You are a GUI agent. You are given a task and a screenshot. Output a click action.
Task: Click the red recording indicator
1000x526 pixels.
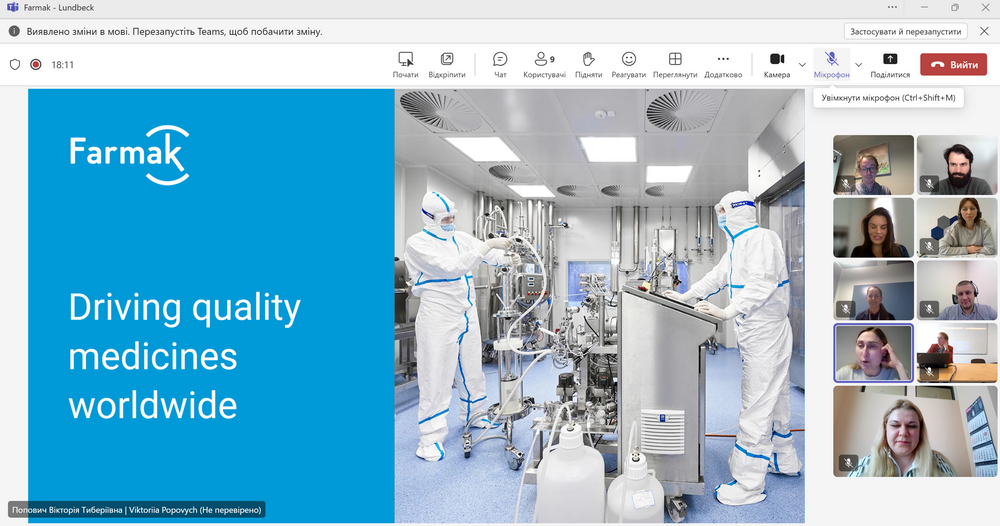tap(36, 64)
